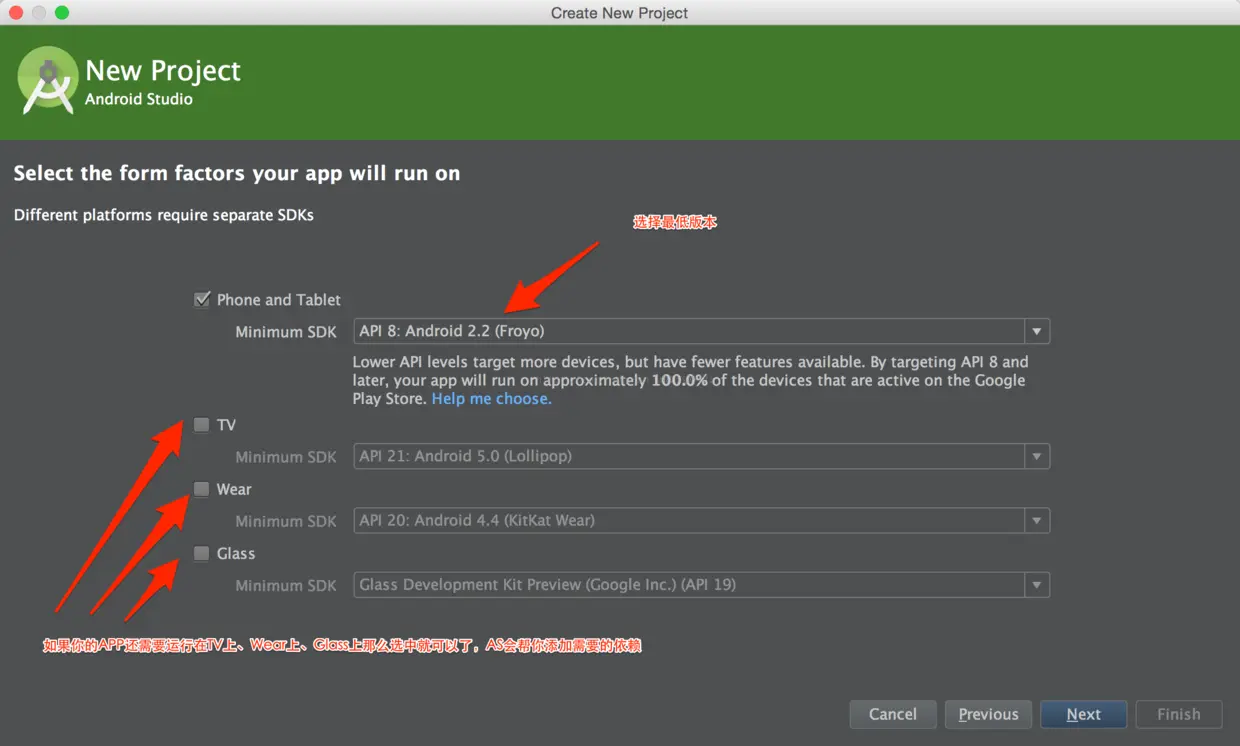Click the Phone and Tablet label
Image resolution: width=1240 pixels, height=746 pixels.
[x=278, y=300]
